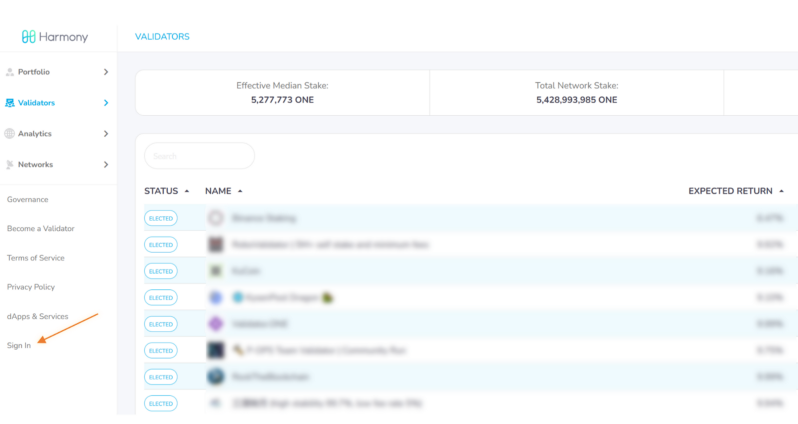Viewport: 798px width, 424px height.
Task: Click the Portfolio person icon
Action: point(10,72)
